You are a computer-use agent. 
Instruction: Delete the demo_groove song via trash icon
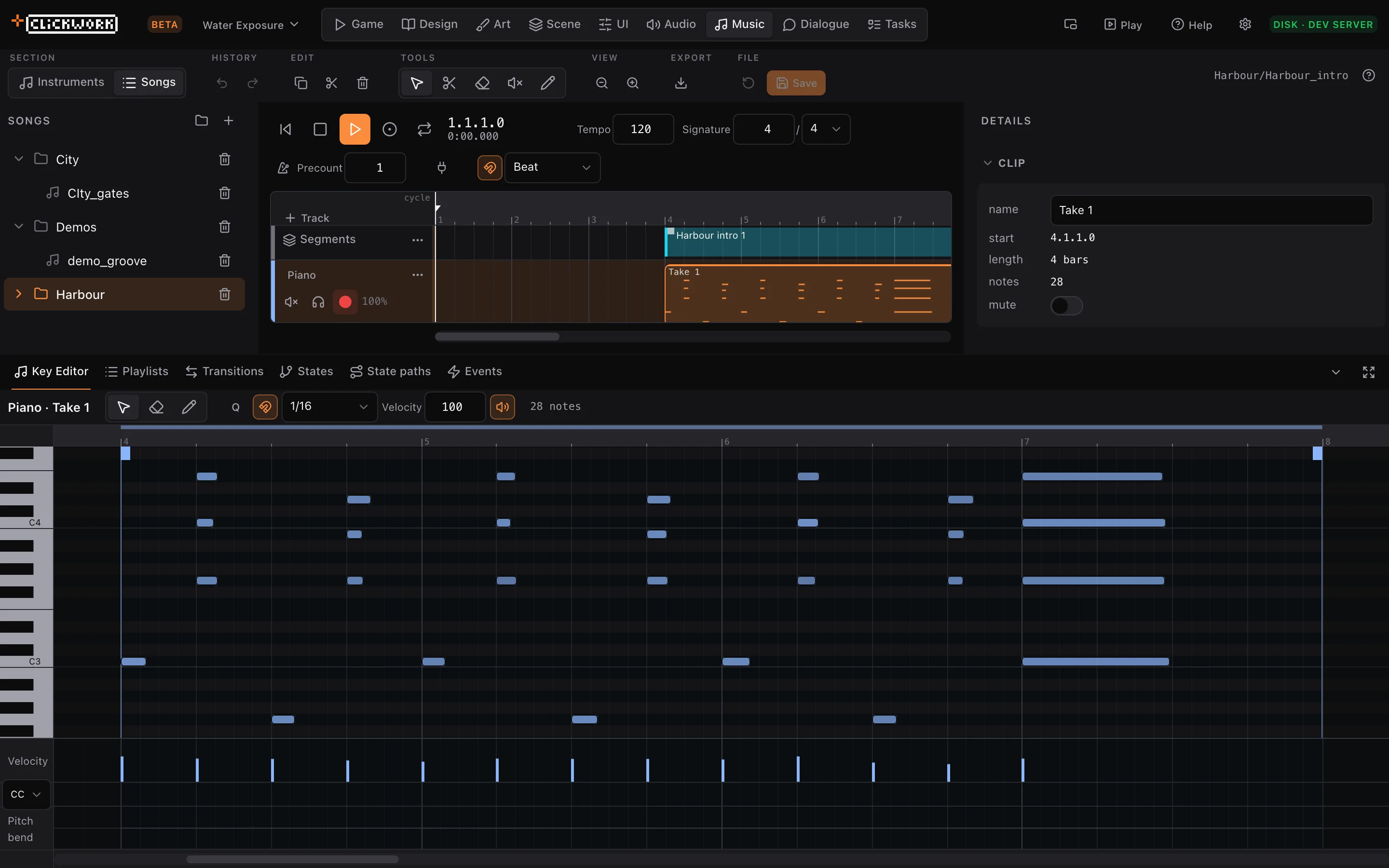224,260
